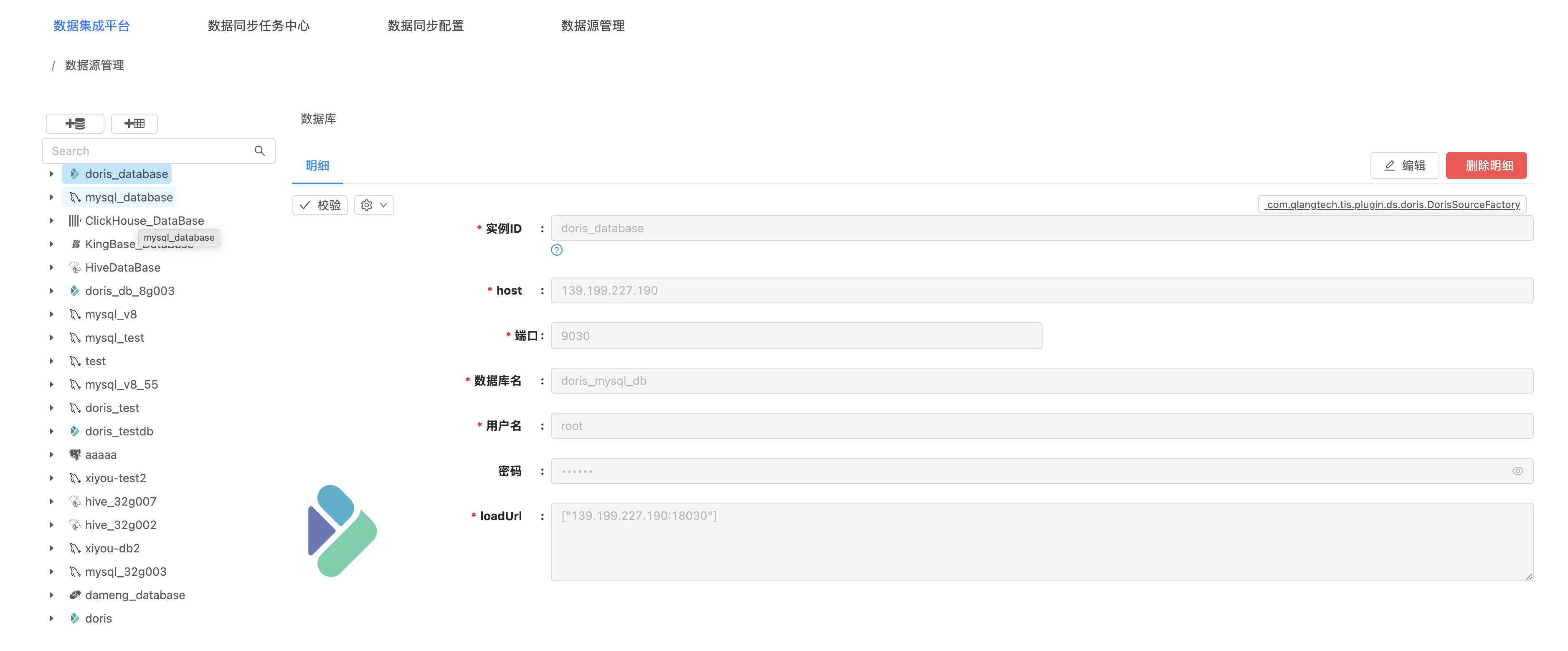The width and height of the screenshot is (1568, 651).
Task: Click the help question mark under 实例ID
Action: (x=556, y=250)
